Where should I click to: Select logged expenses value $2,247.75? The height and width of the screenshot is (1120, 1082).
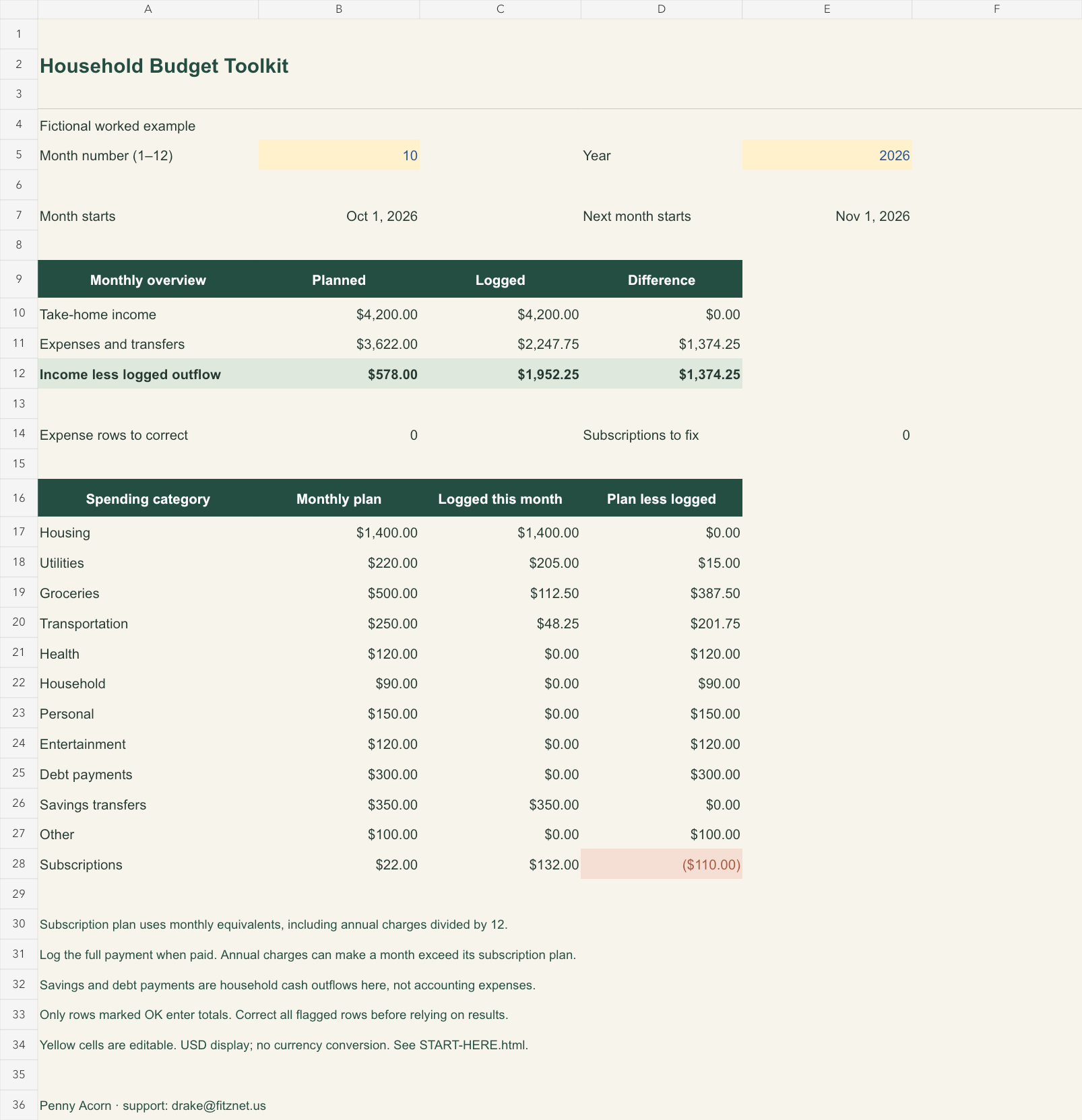pyautogui.click(x=501, y=343)
